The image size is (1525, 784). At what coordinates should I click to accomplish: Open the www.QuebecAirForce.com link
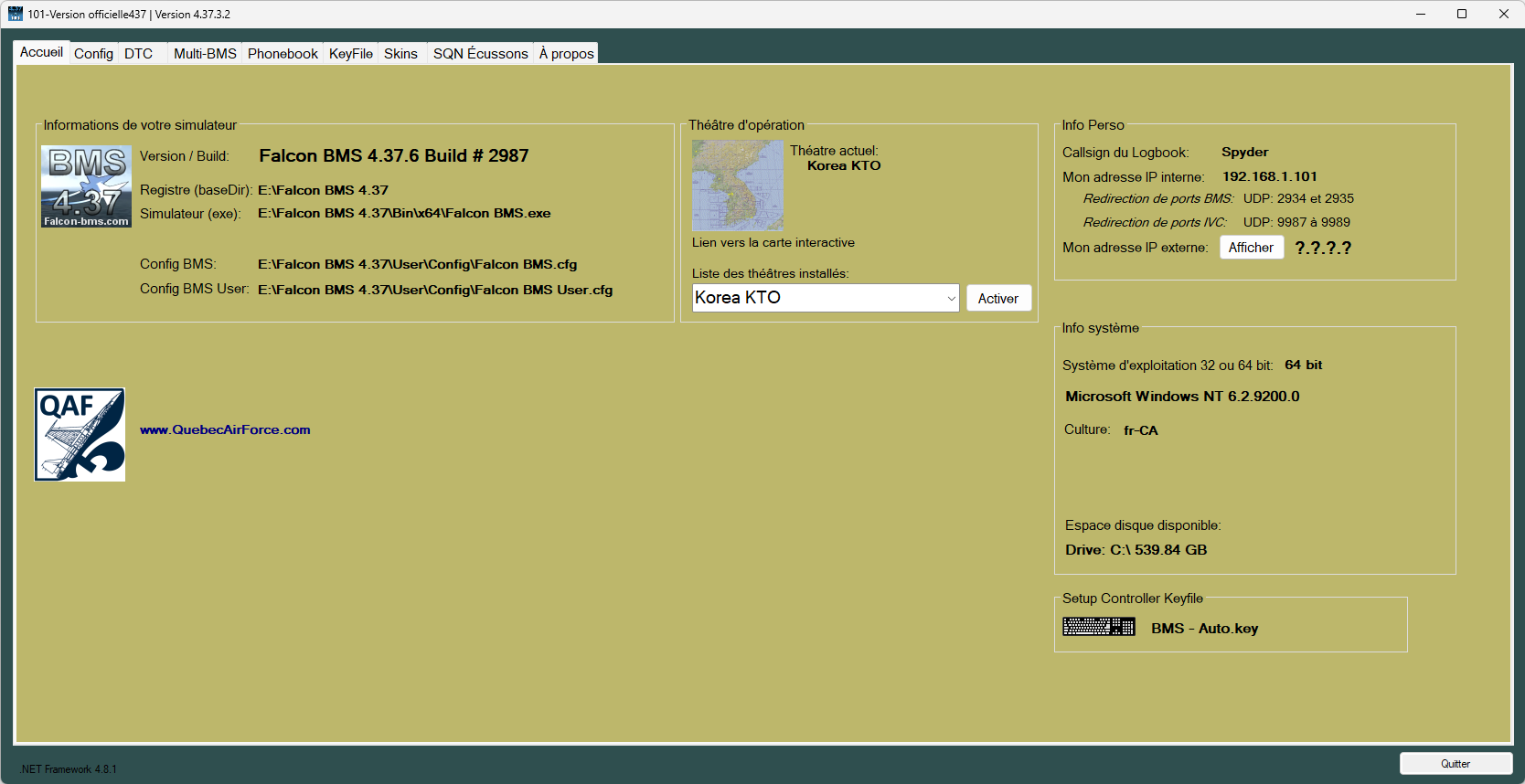coord(225,429)
